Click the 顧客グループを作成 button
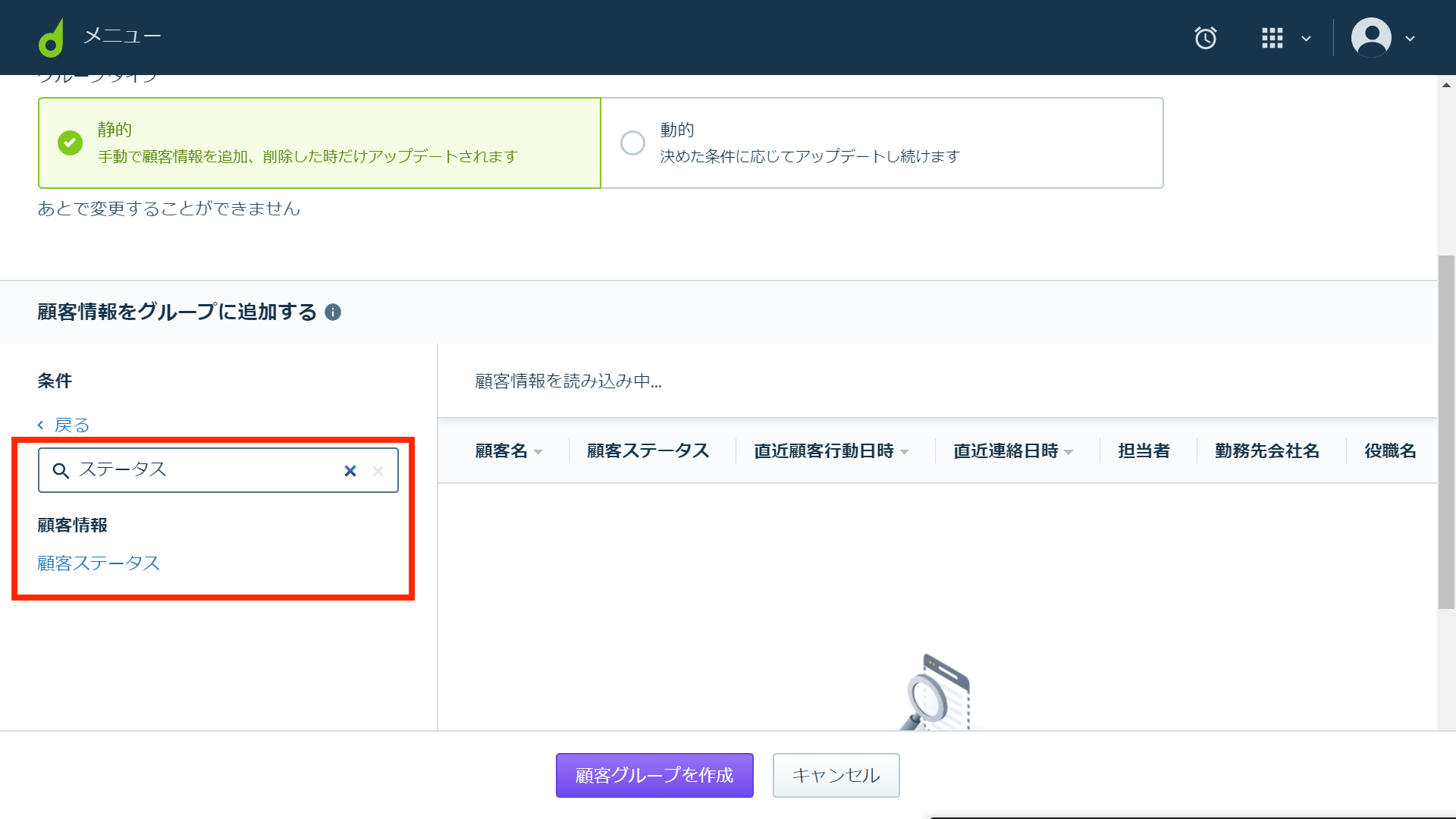1456x819 pixels. (654, 775)
